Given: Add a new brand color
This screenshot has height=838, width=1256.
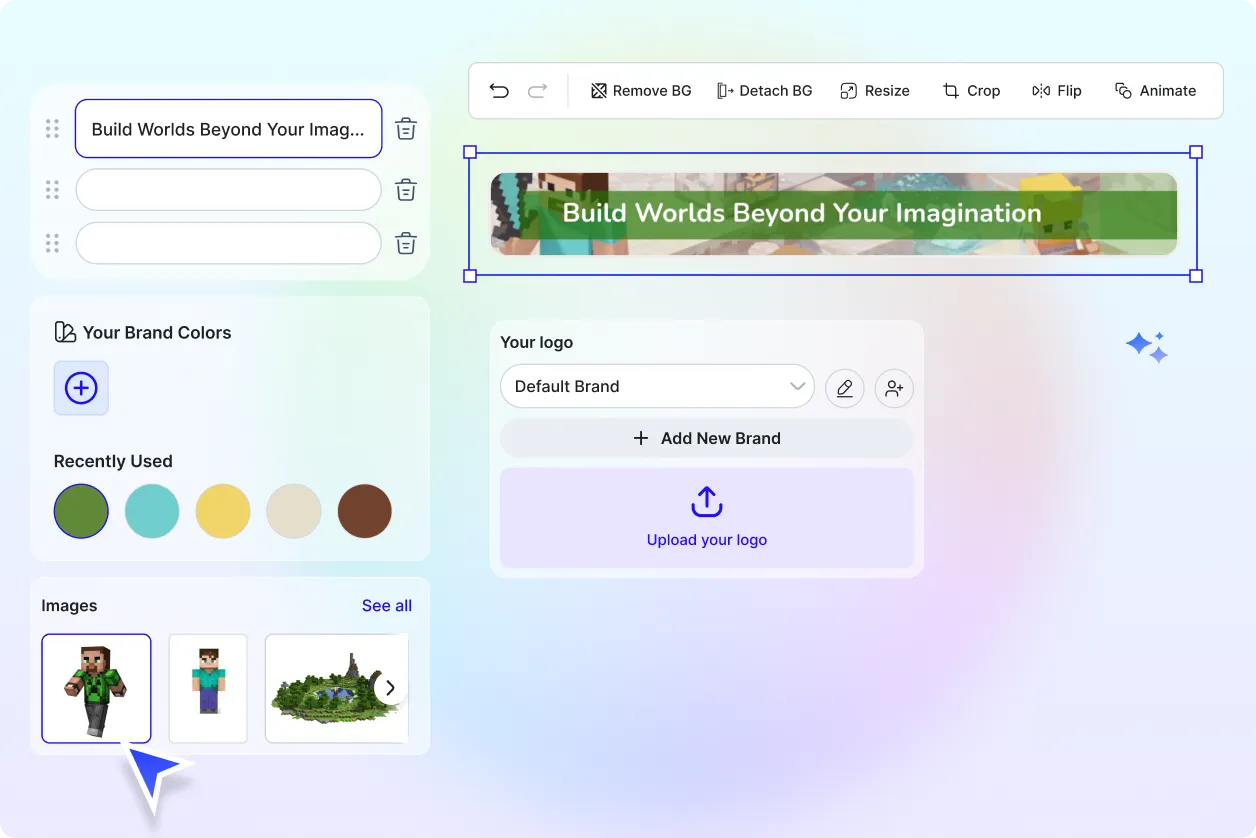Looking at the screenshot, I should (81, 388).
